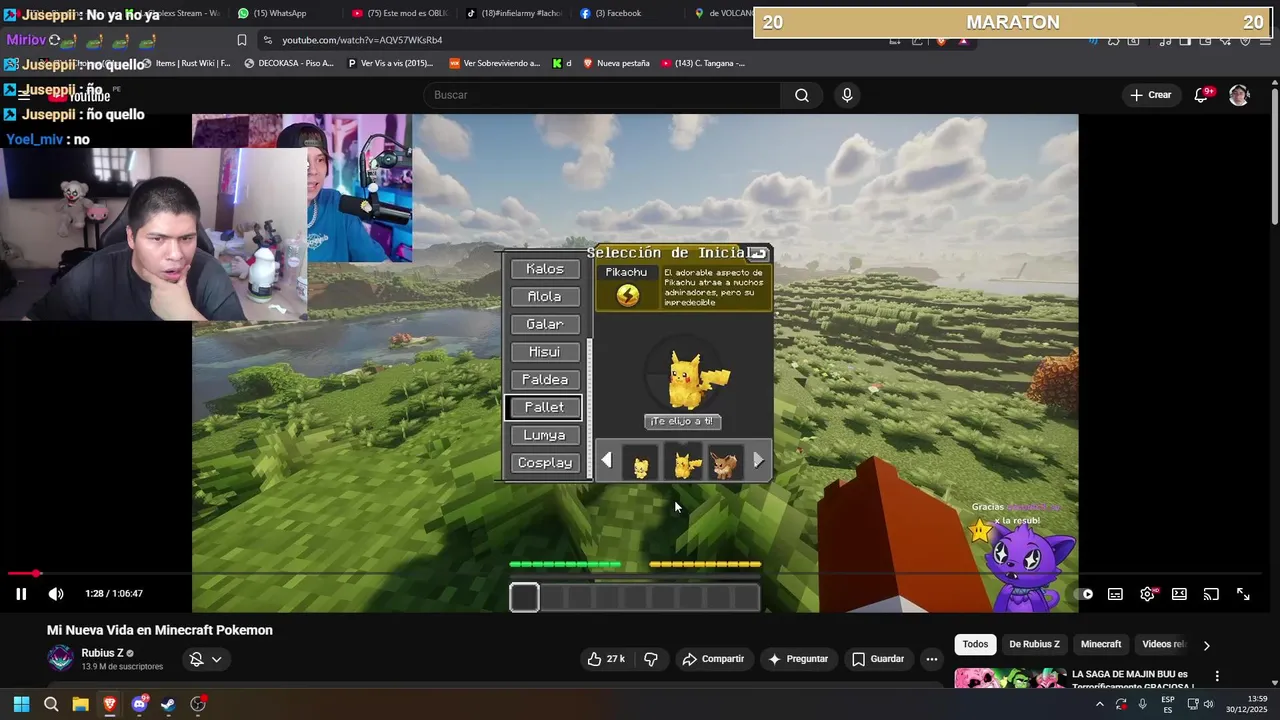Open the DECOKASA bookmark

point(288,63)
